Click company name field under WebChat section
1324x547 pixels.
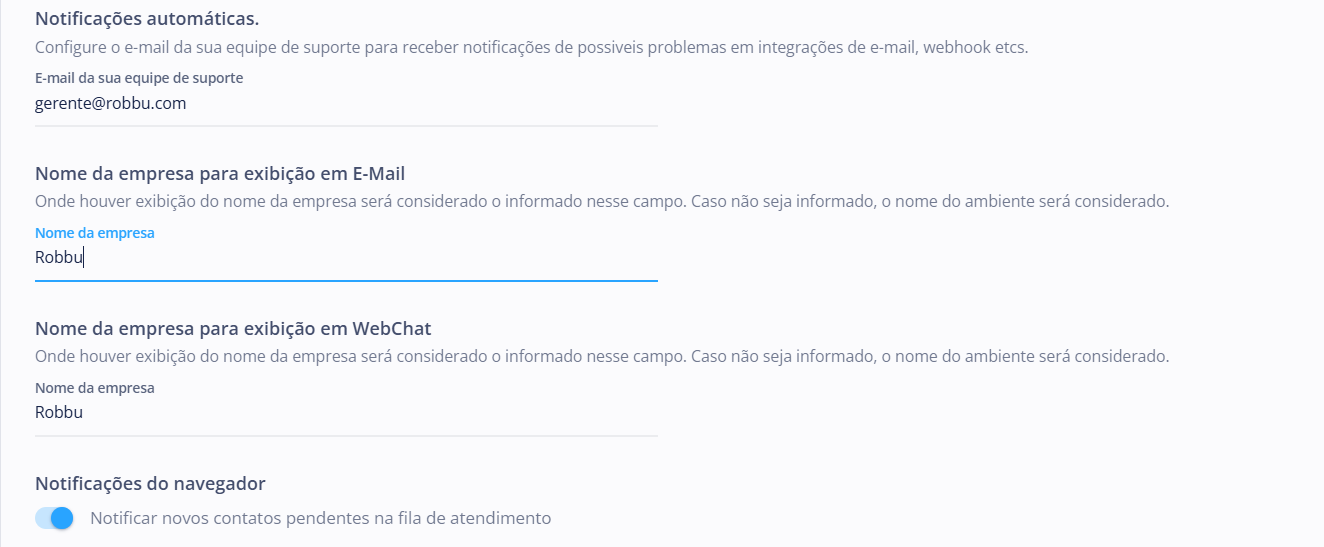[346, 412]
